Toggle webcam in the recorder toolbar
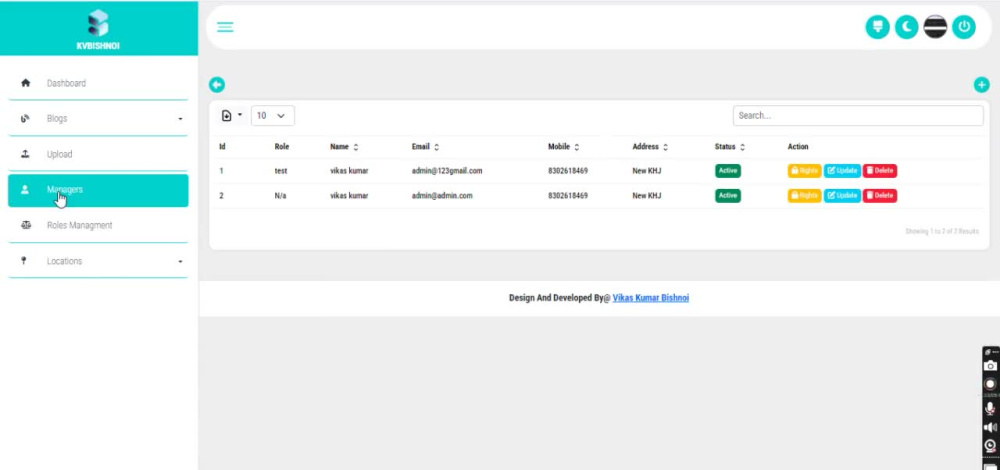The height and width of the screenshot is (470, 1000). (x=990, y=446)
